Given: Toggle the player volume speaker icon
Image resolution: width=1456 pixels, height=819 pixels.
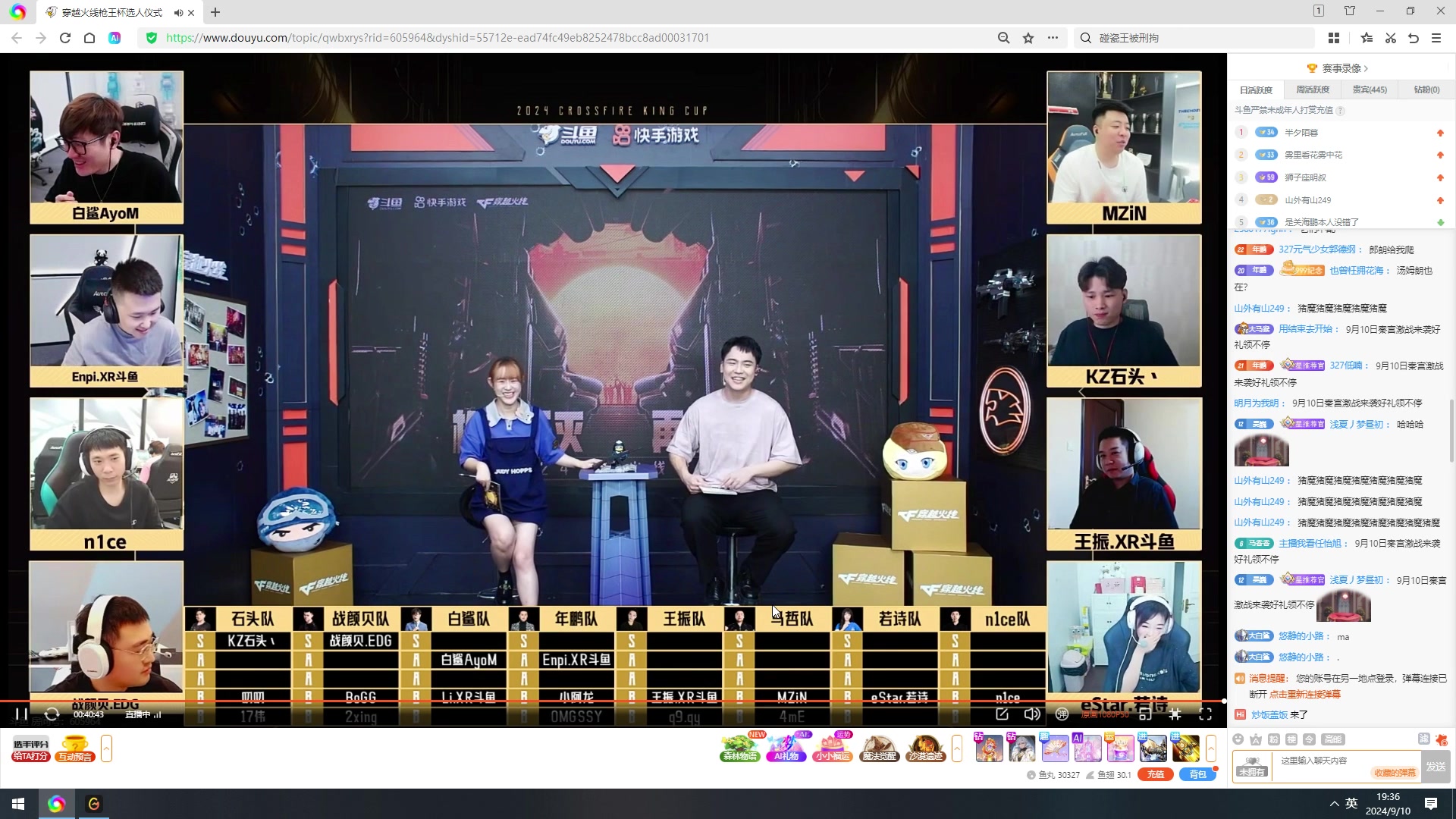Looking at the screenshot, I should [x=1031, y=714].
